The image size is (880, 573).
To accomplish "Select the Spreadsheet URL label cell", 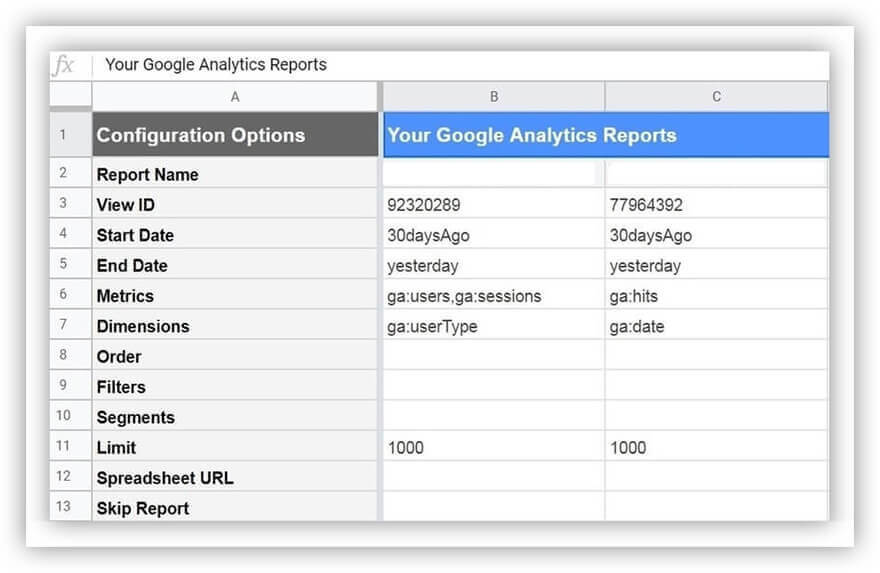I will pos(235,476).
